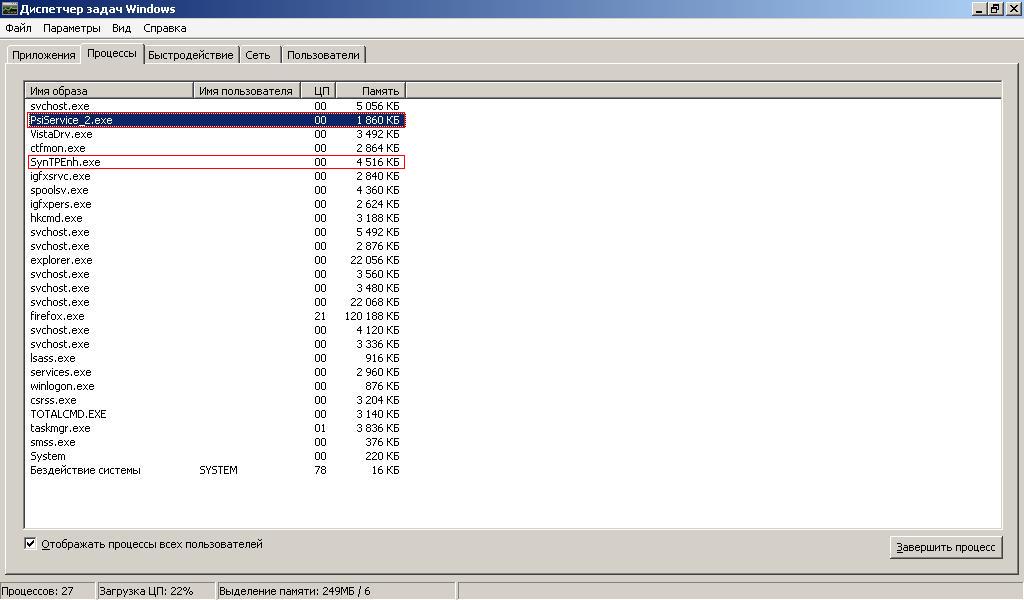Switch to the Быстродействие tab
Image resolution: width=1024 pixels, height=600 pixels.
point(190,55)
